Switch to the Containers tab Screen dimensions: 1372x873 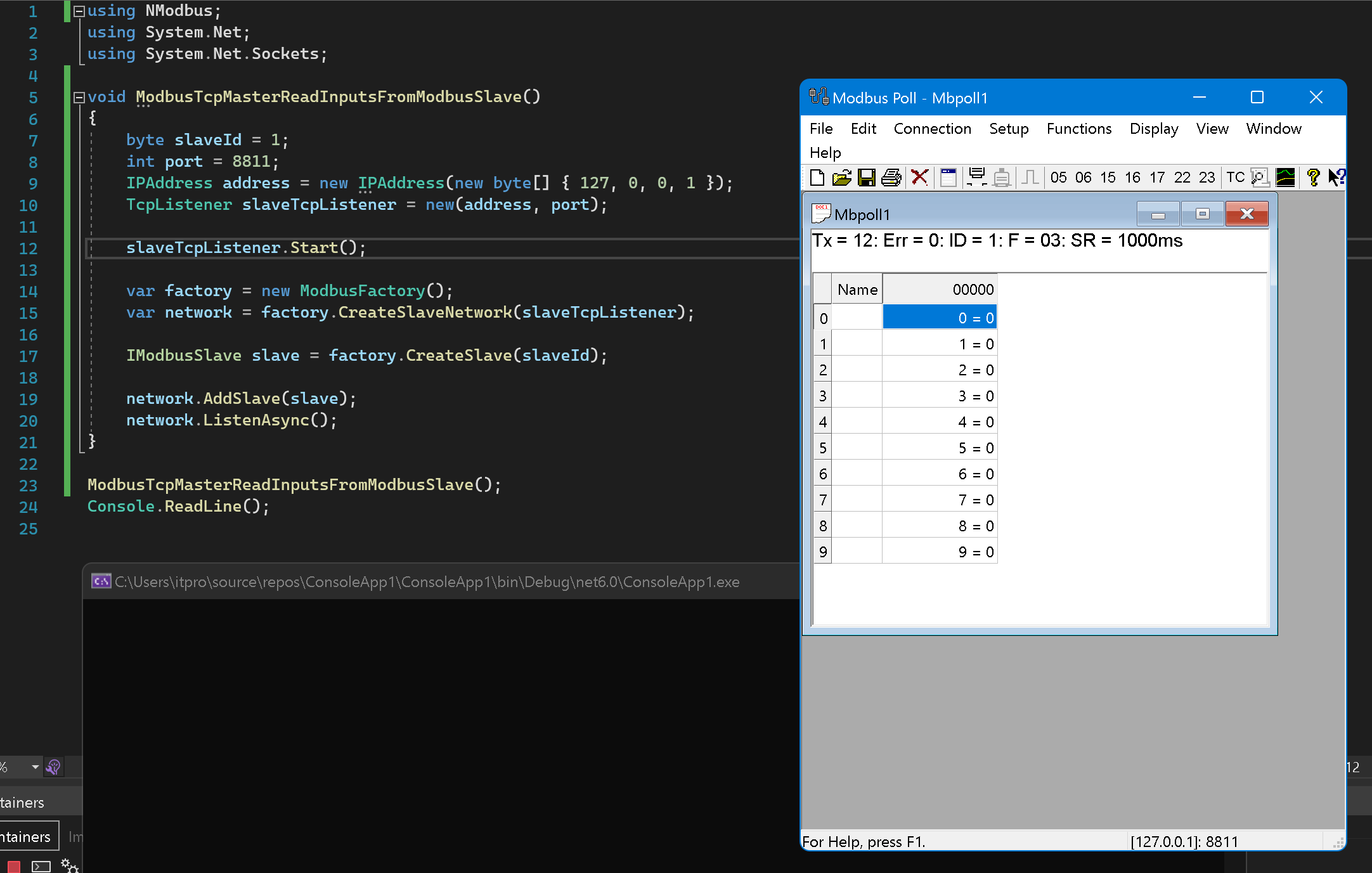pyautogui.click(x=25, y=836)
